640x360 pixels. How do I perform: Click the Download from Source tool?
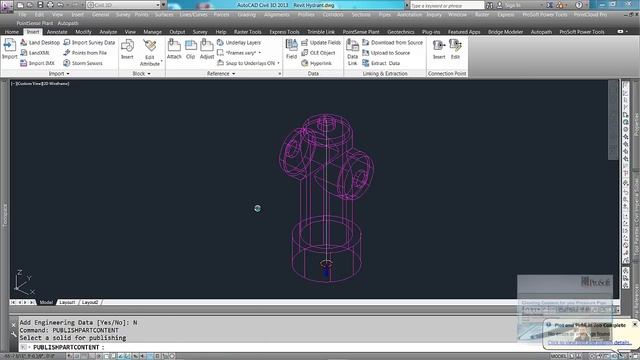tap(393, 42)
